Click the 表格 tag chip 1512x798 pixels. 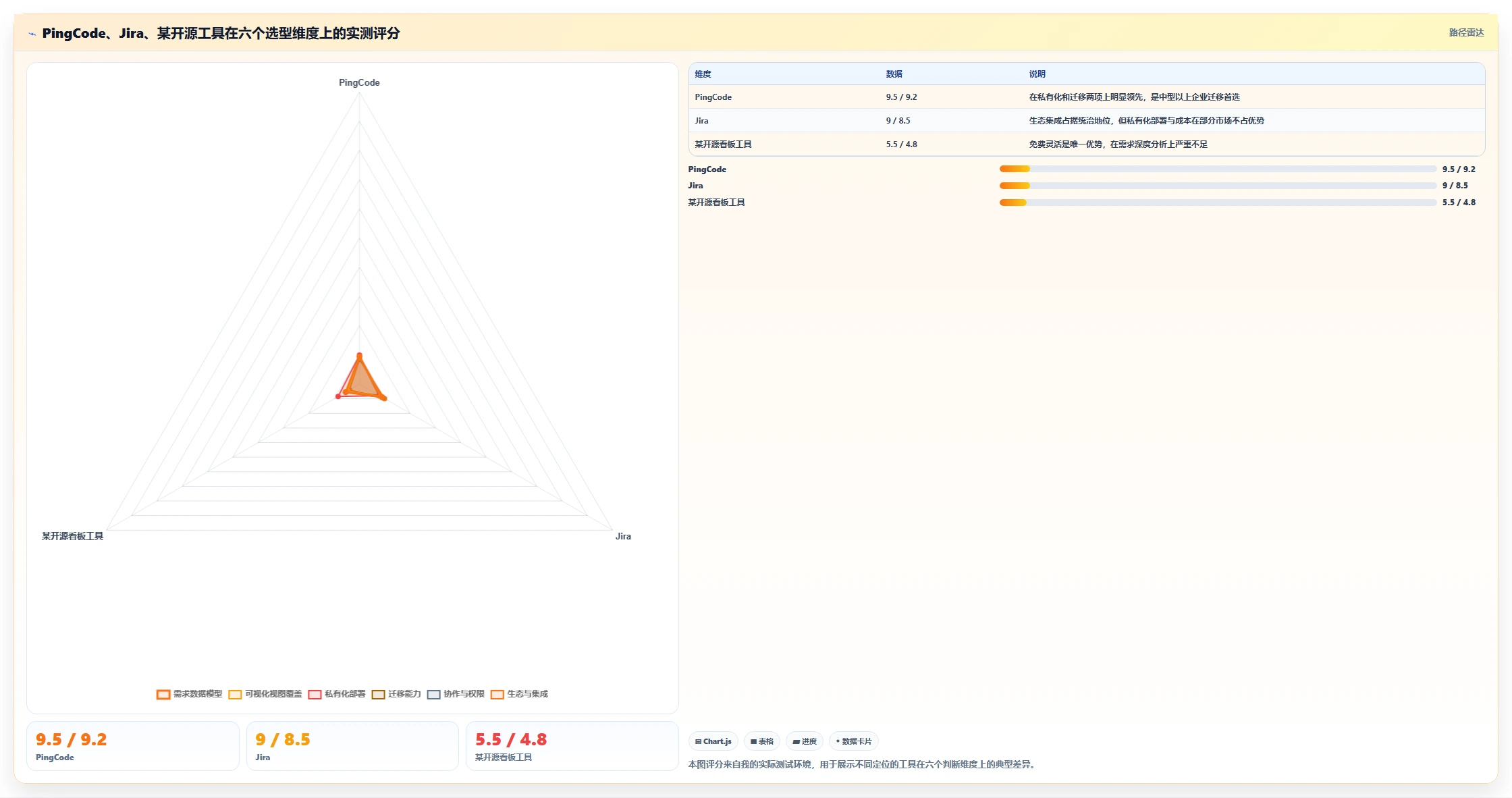(762, 741)
